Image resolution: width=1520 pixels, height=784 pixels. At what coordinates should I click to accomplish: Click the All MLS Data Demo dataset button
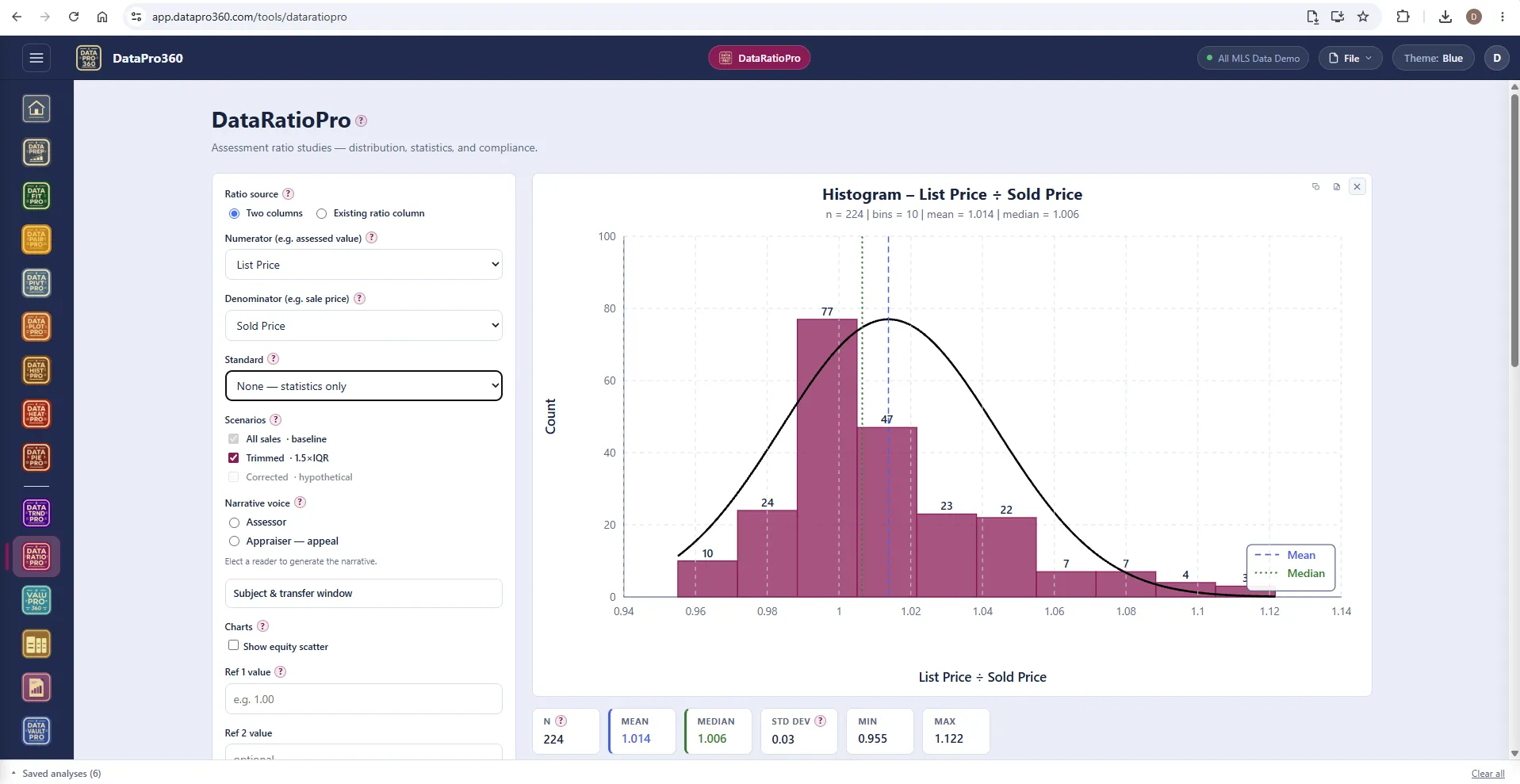click(x=1253, y=58)
